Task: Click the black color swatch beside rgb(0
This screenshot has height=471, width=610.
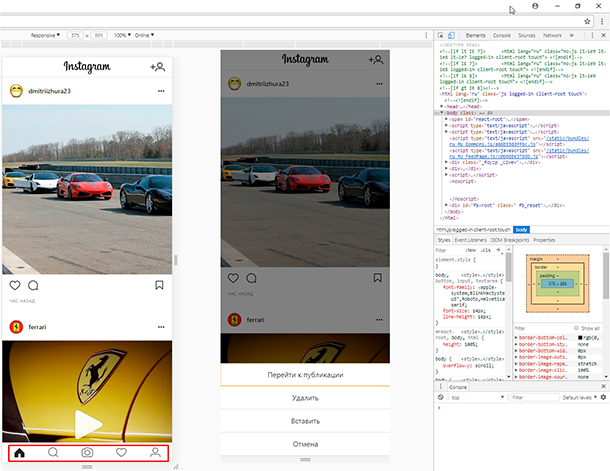Action: [x=580, y=338]
